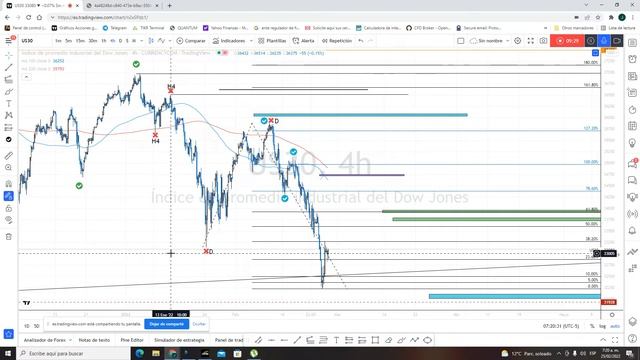The image size is (640, 360).
Task: Expand the timeframe list dropdown arrow
Action: 141,41
